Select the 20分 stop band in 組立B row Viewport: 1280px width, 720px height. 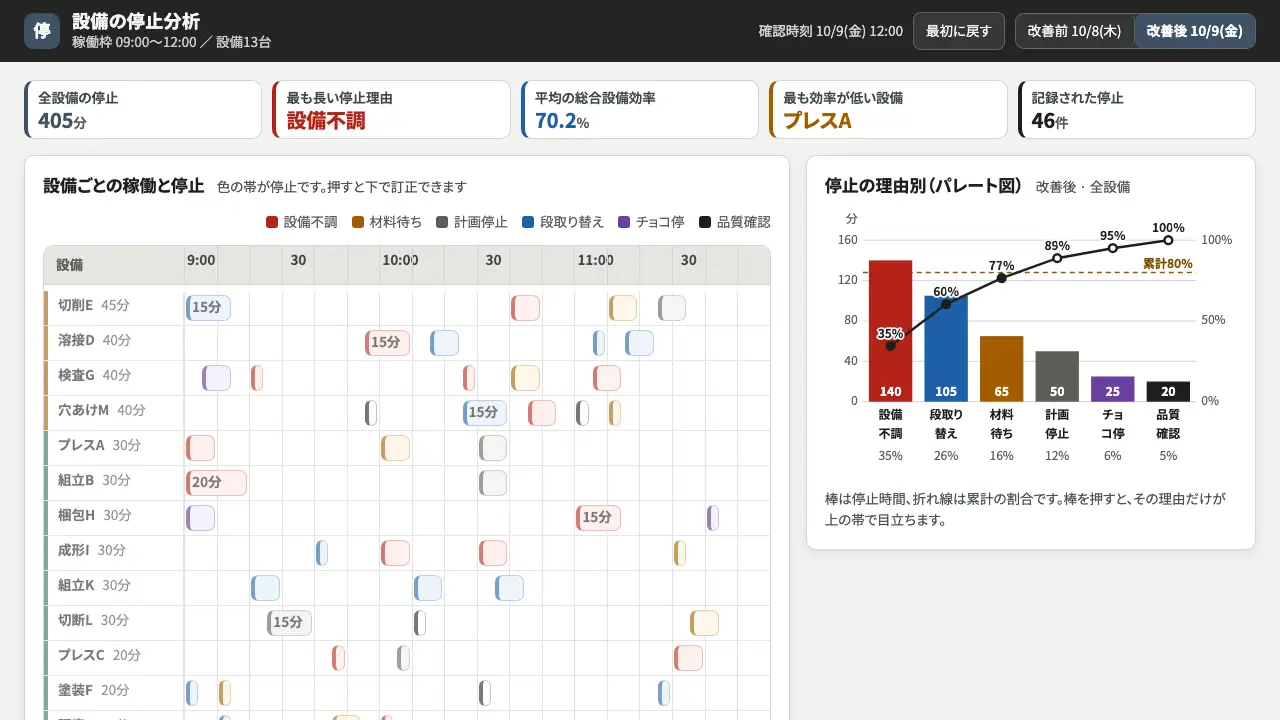(x=216, y=483)
